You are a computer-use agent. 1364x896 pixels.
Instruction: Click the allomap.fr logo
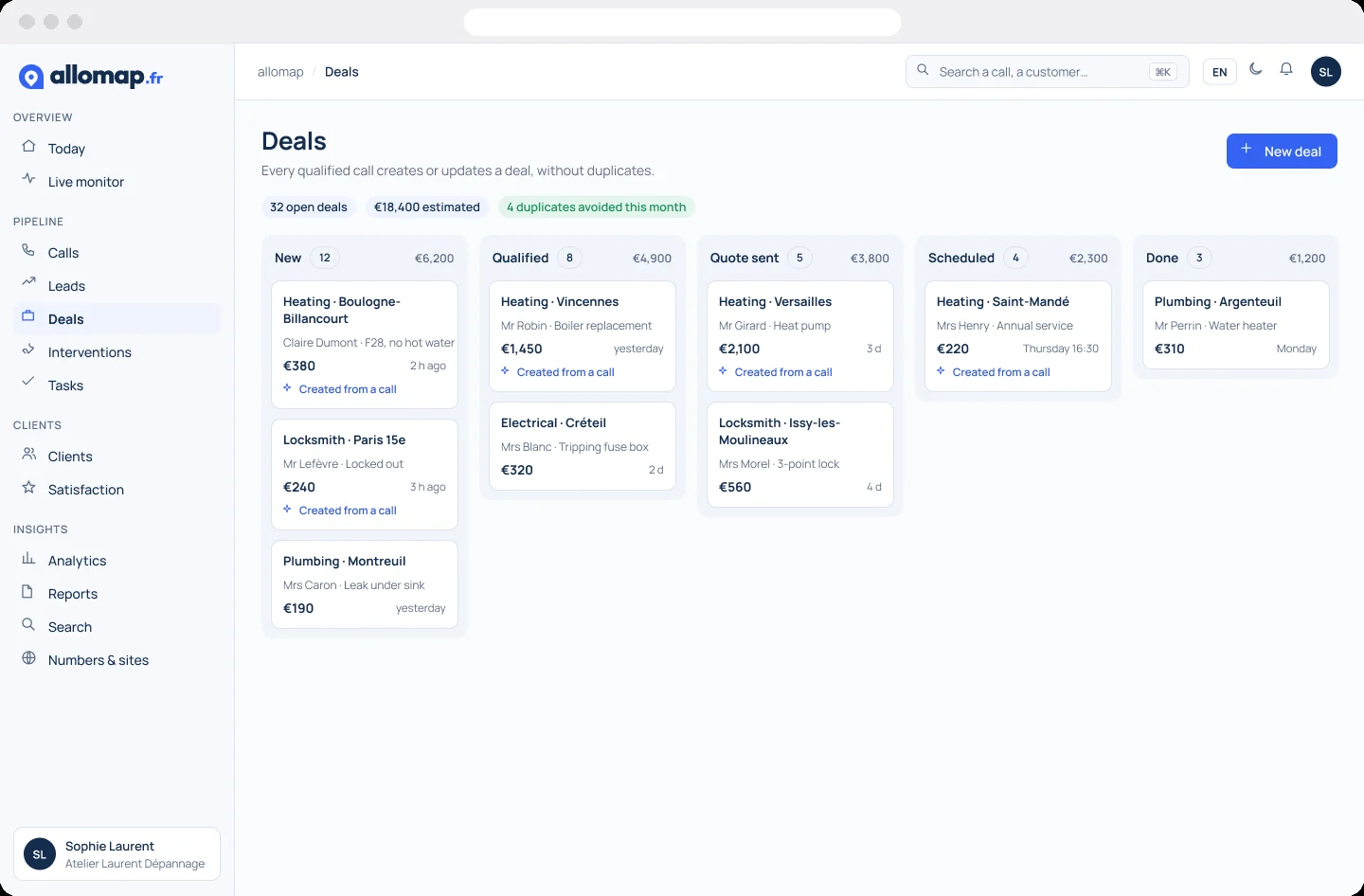tap(91, 77)
